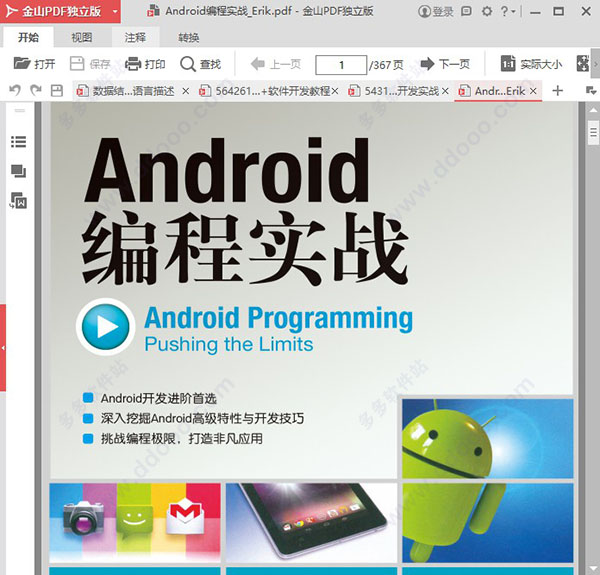Go to next page 下一页
600x575 pixels.
445,64
